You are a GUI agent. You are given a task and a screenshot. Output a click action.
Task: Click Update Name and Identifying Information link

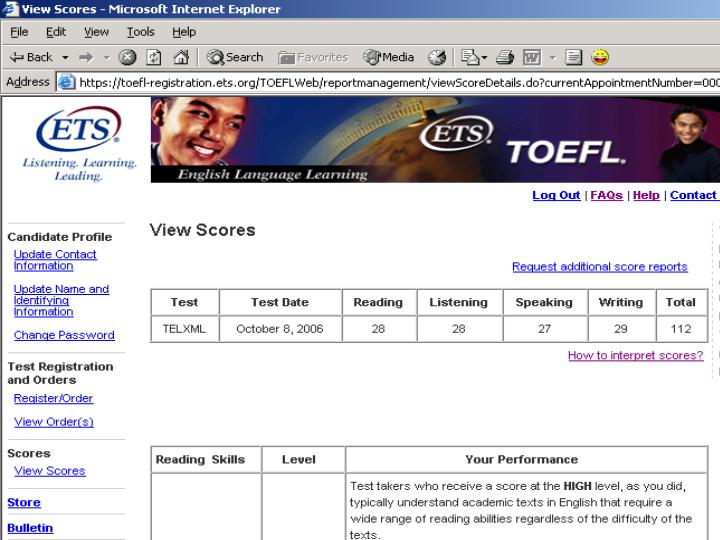pyautogui.click(x=61, y=300)
